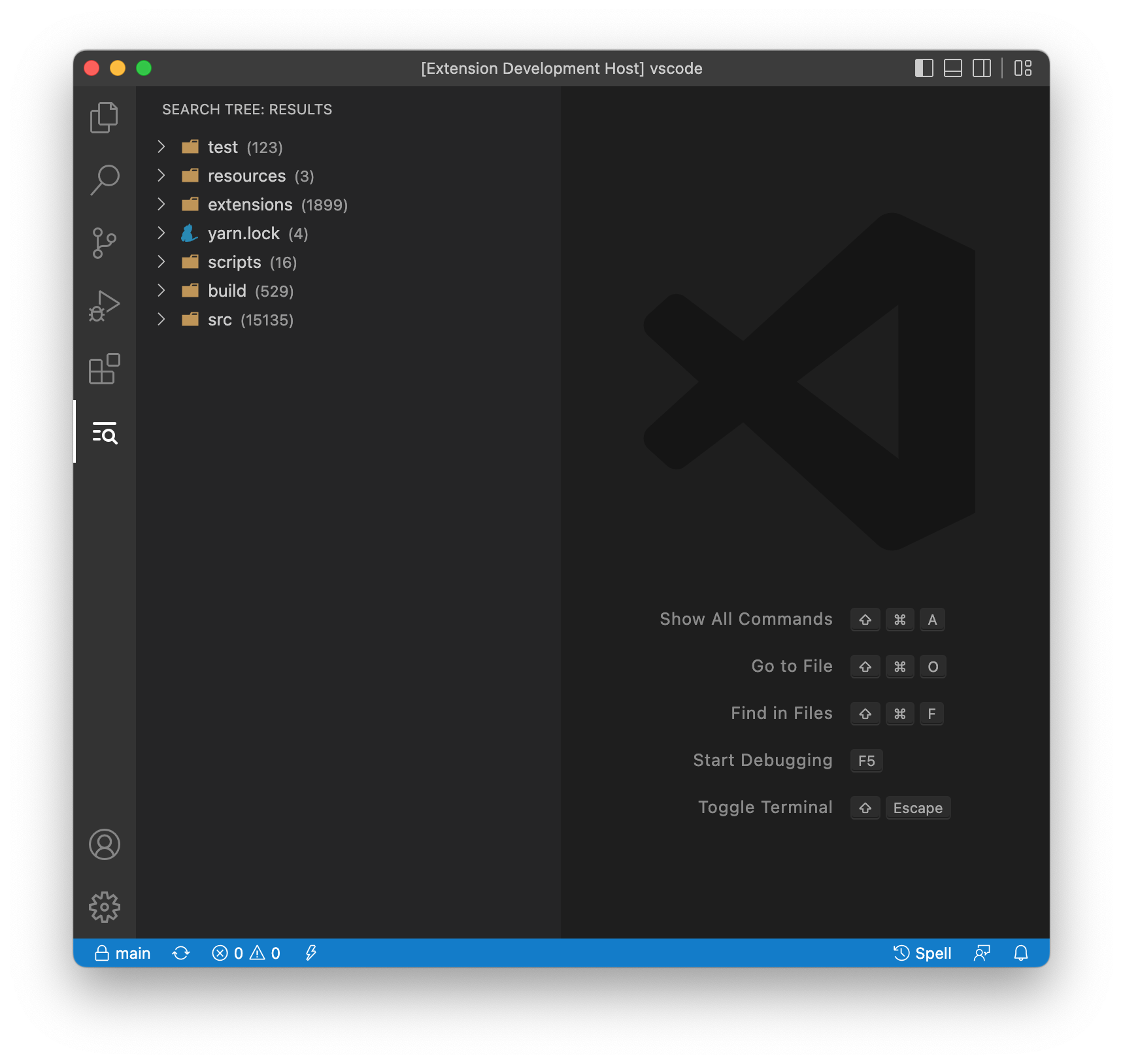The height and width of the screenshot is (1064, 1123).
Task: Select the 'extensions' tree row label
Action: [x=250, y=205]
